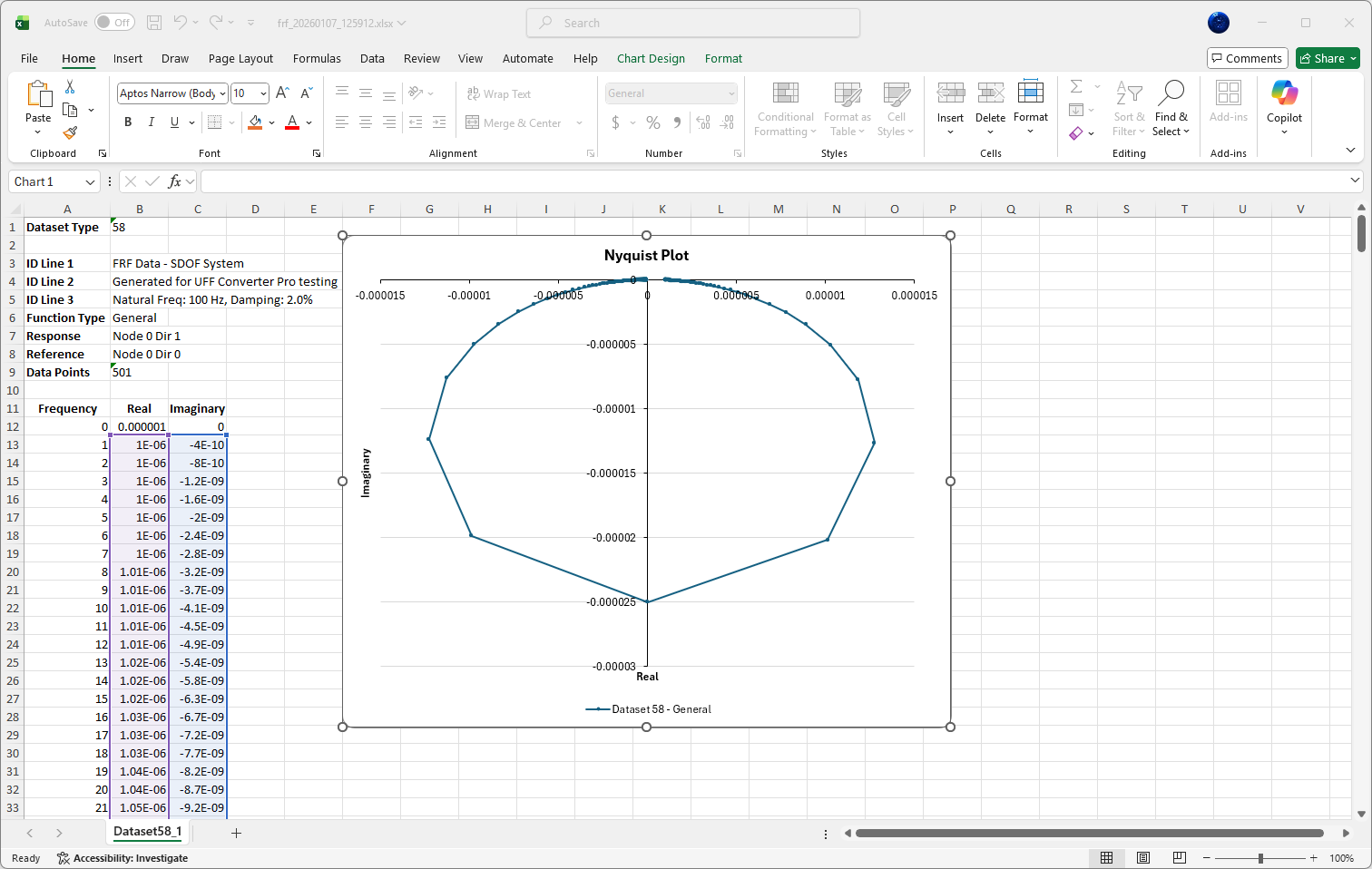Click the AutoSum sigma icon

point(1076,87)
